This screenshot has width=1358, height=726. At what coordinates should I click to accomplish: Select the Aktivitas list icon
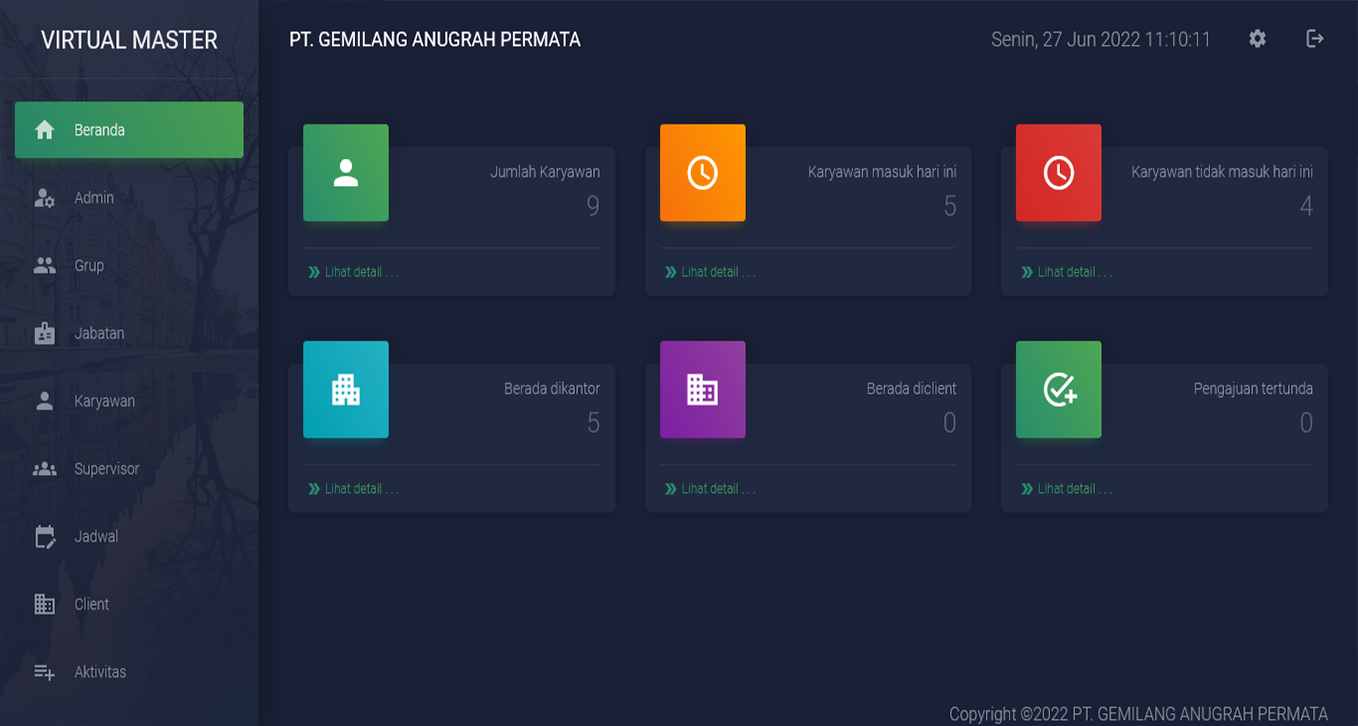point(44,671)
